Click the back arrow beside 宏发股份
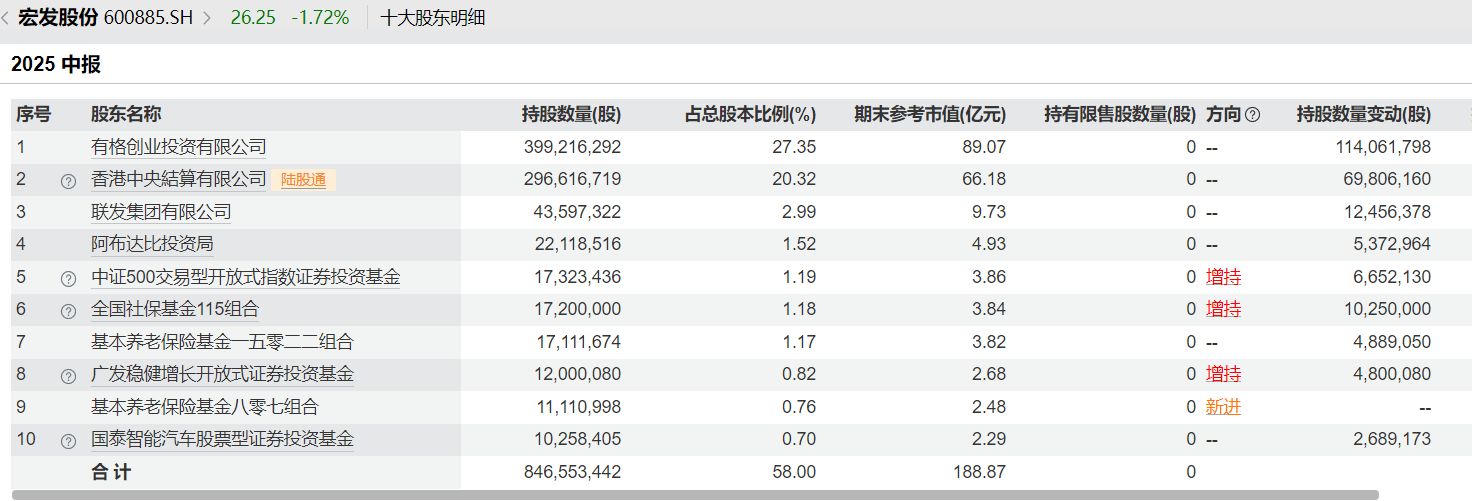1472x501 pixels. pos(6,18)
